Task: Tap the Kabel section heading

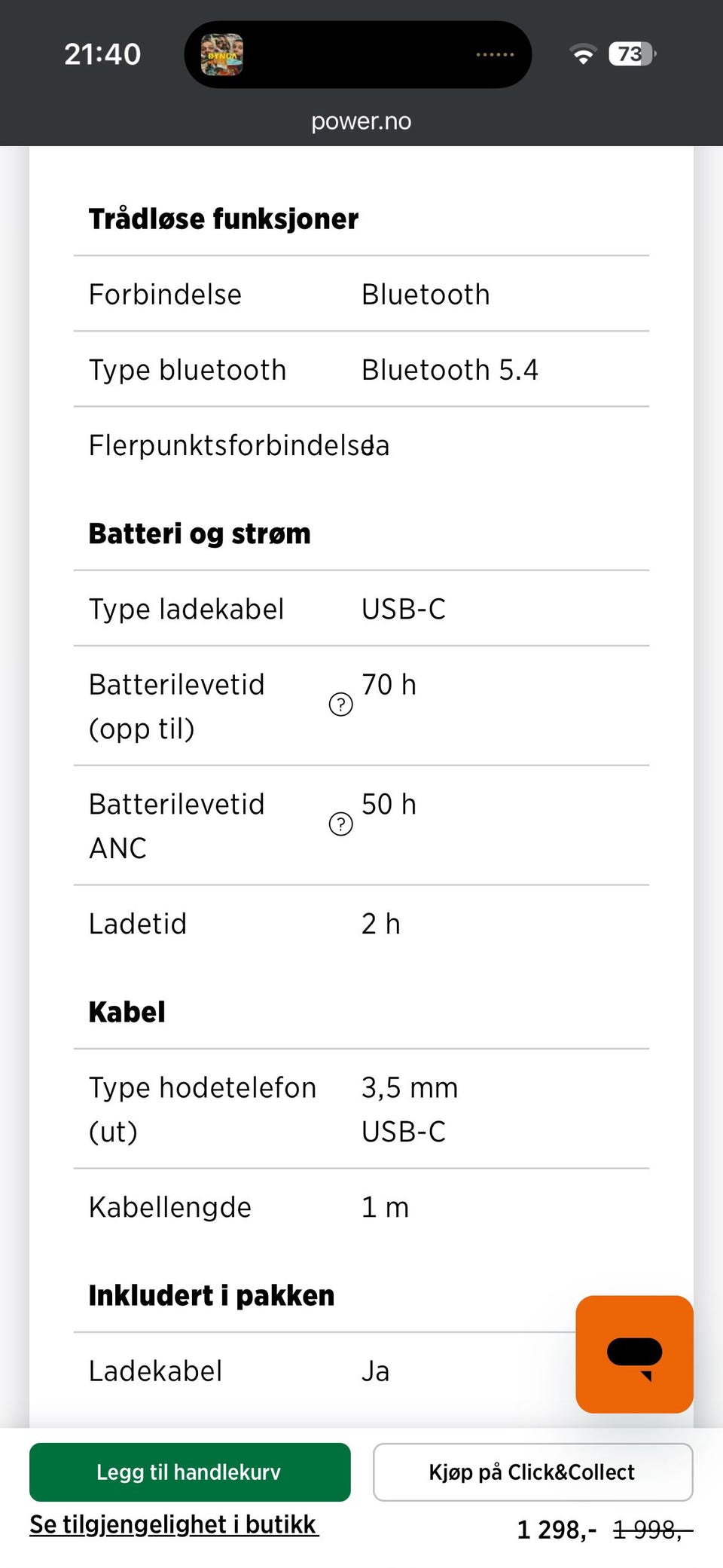Action: tap(127, 1012)
